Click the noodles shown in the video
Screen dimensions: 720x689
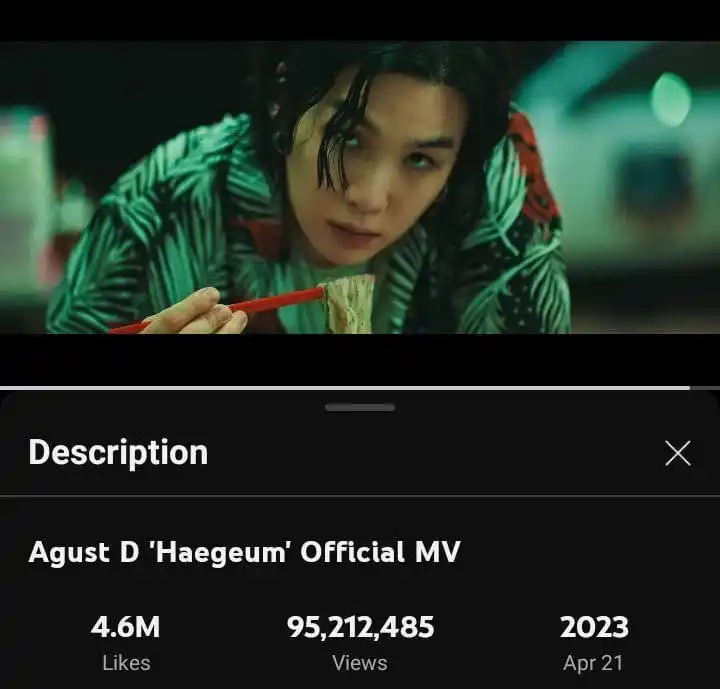tap(349, 303)
